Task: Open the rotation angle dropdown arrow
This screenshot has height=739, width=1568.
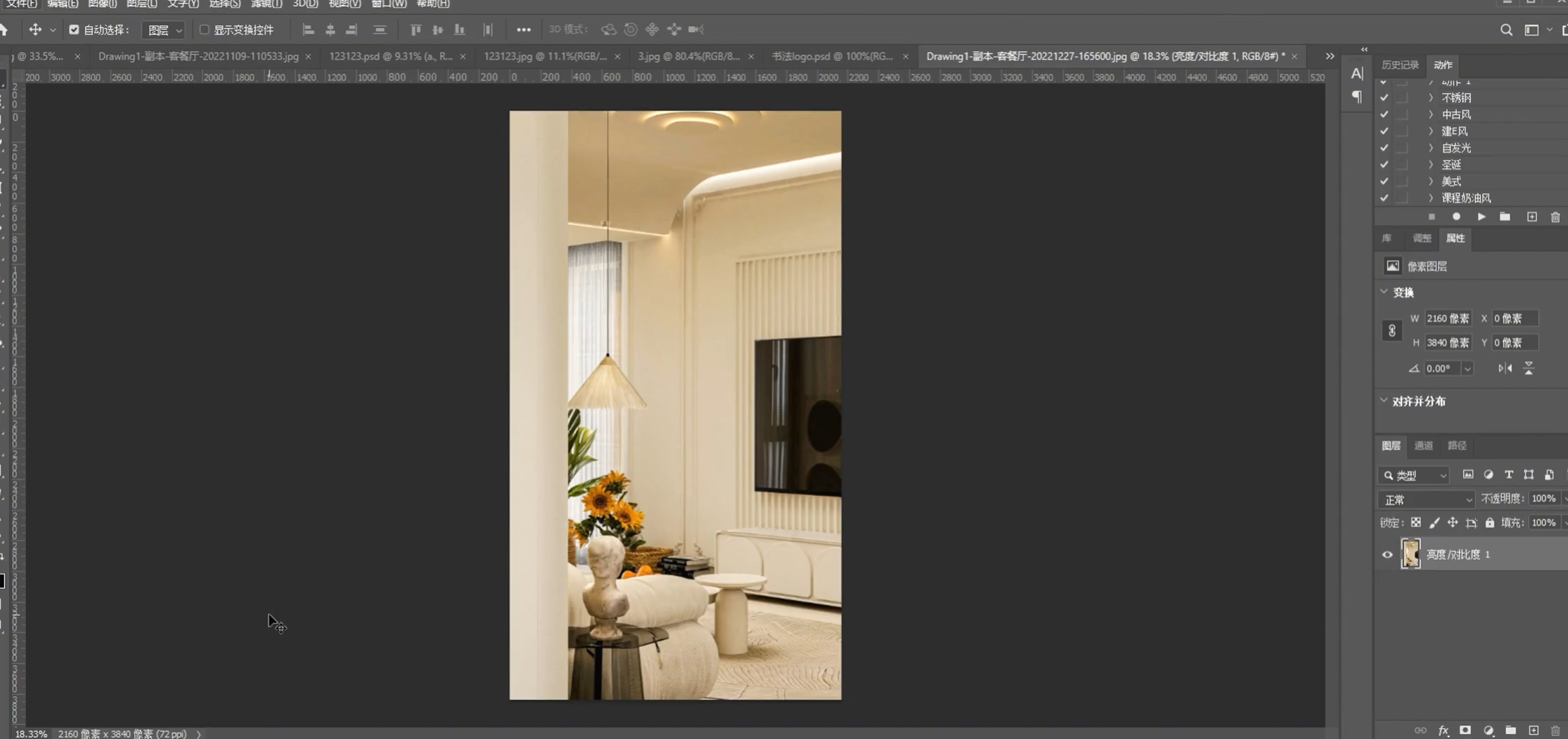Action: pos(1467,369)
